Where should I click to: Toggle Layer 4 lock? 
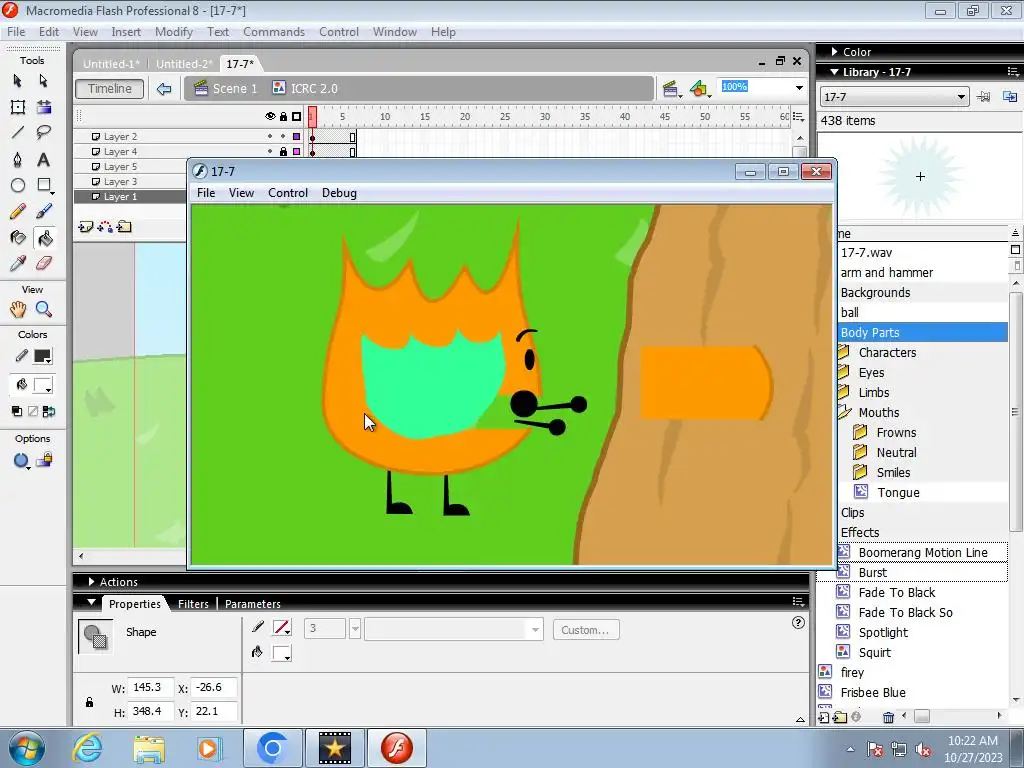click(x=283, y=152)
